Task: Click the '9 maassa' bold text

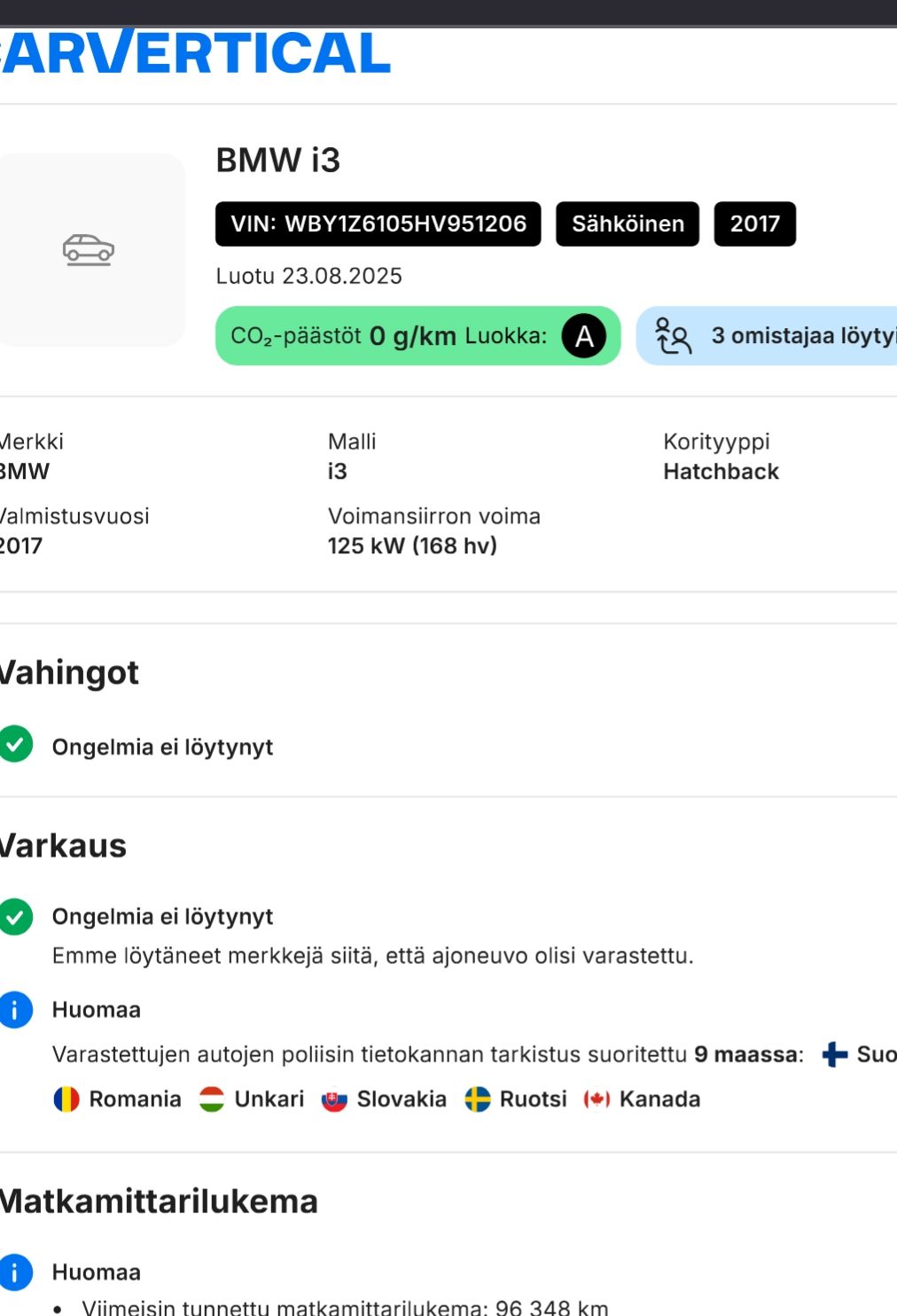Action: click(746, 1054)
